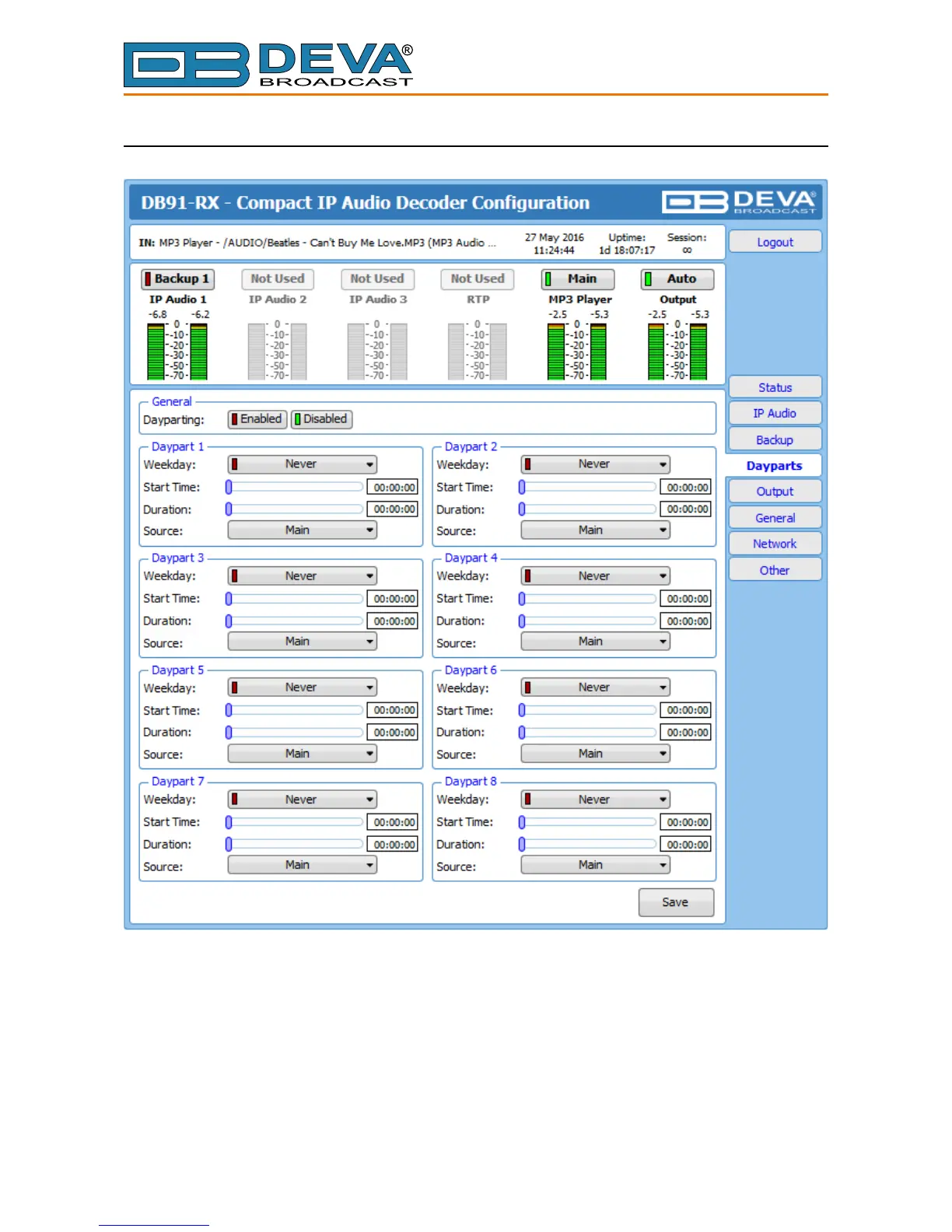Click the DEVA Broadcast logo in header banner
Viewport: 952px width, 1232px height.
pyautogui.click(x=739, y=202)
